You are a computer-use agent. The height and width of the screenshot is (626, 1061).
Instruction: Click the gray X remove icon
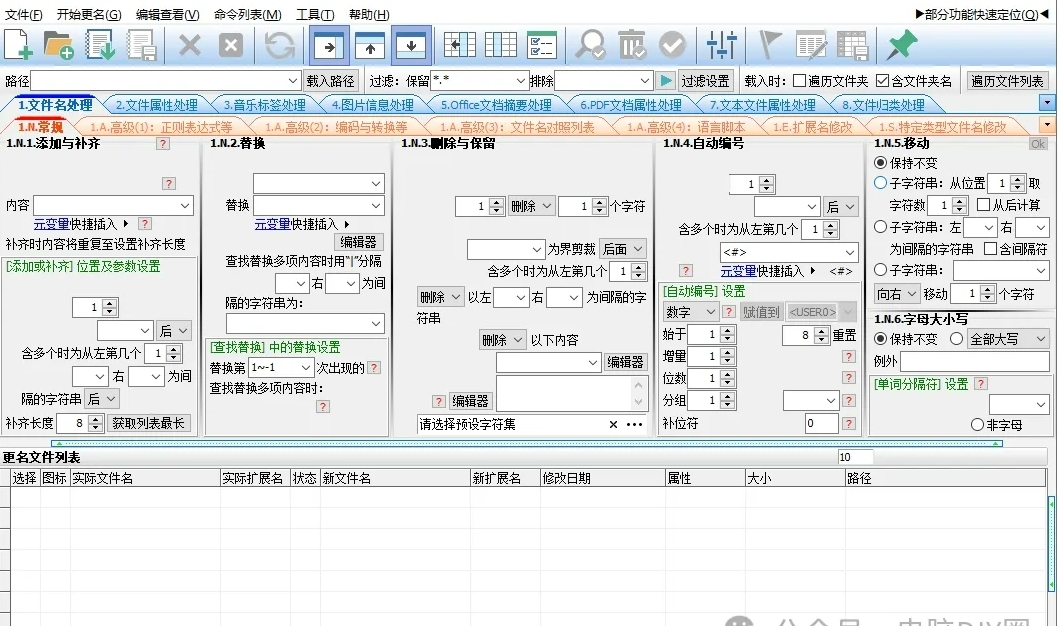[189, 45]
